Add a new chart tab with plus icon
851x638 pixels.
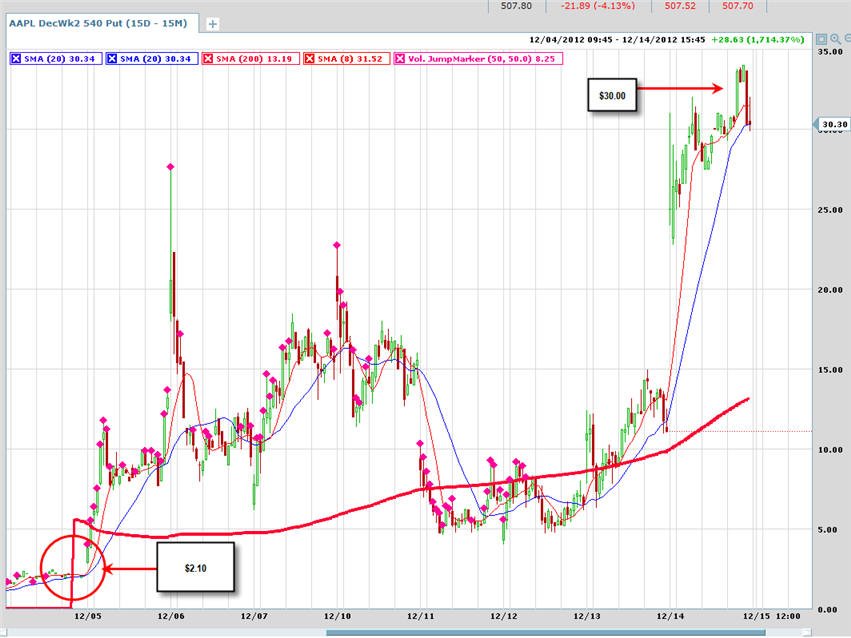pos(213,24)
